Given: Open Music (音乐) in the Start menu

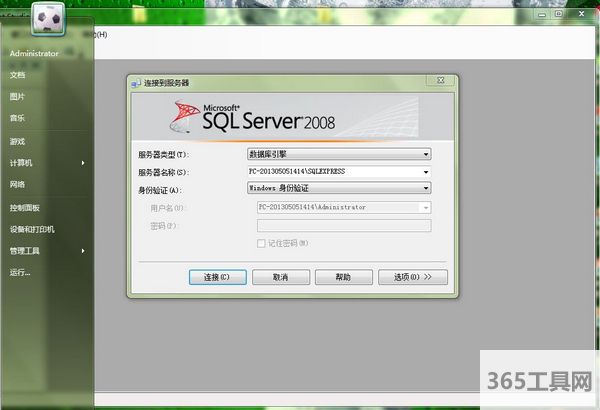Looking at the screenshot, I should [17, 118].
